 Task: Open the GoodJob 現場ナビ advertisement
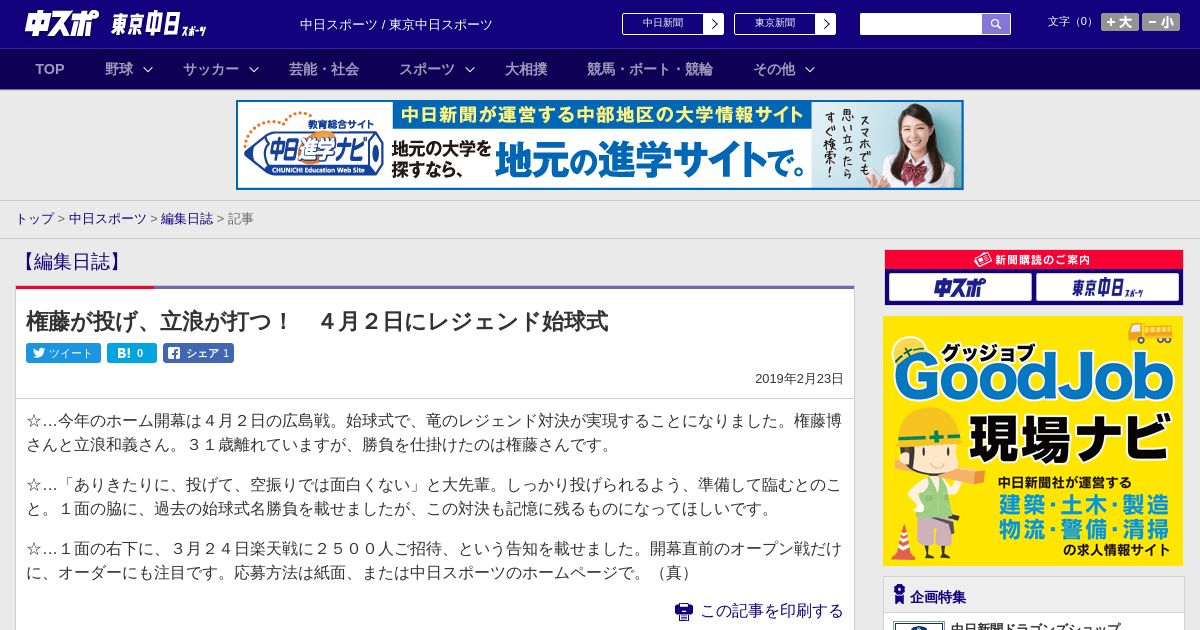pyautogui.click(x=1033, y=441)
